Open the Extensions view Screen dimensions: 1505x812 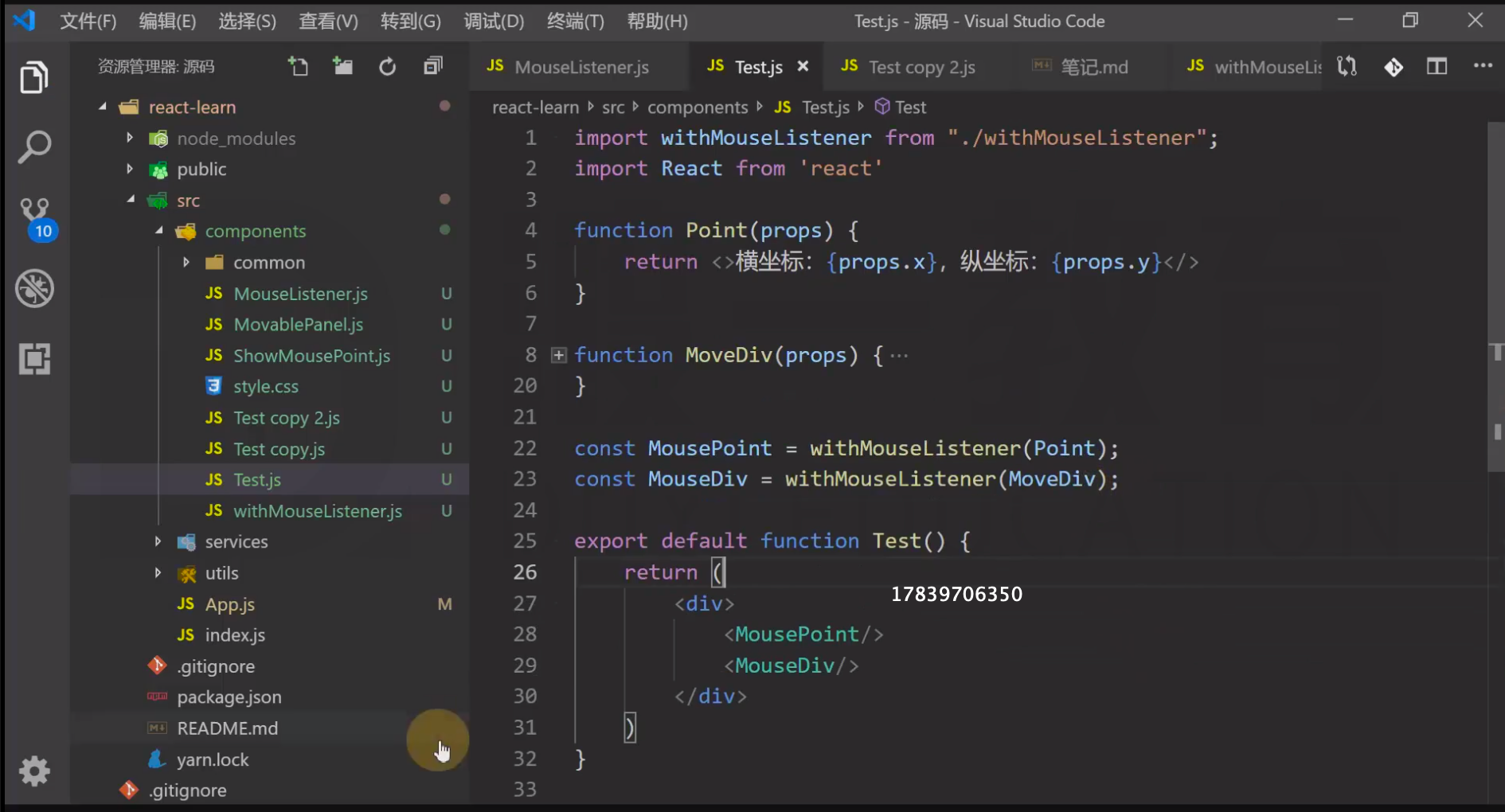[34, 359]
